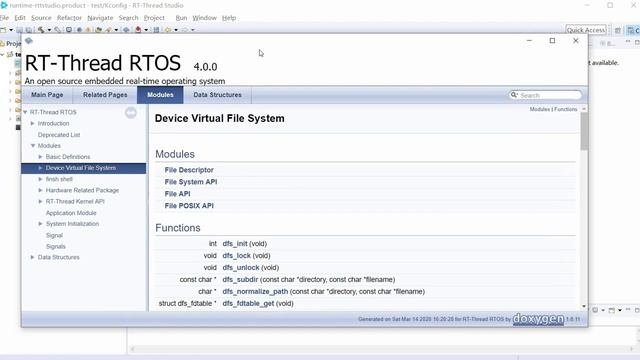640x360 pixels.
Task: Open dropdown arrow next to back-navigation arrow
Action: pos(176,30)
